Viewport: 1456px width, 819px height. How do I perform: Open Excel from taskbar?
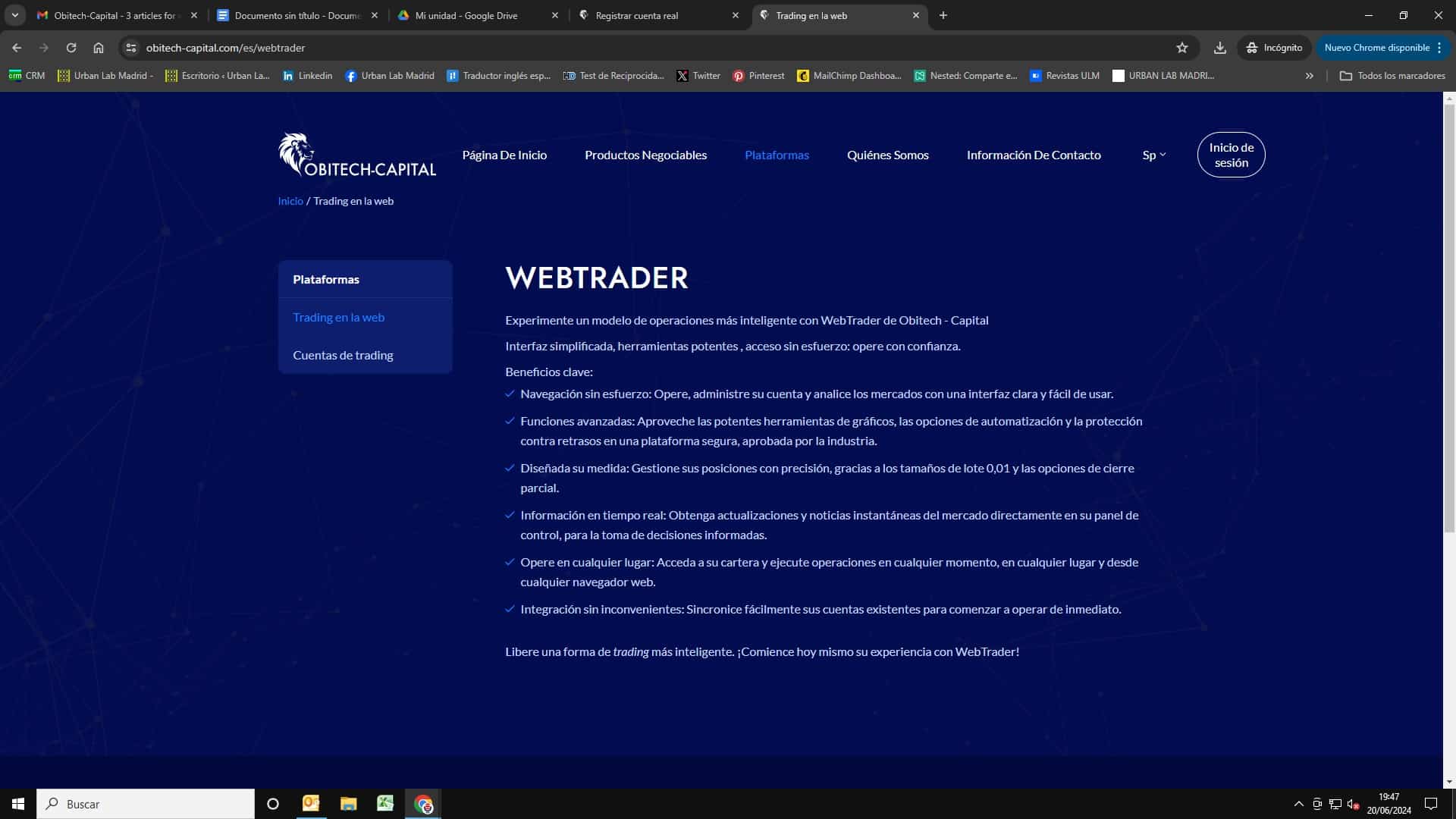pos(385,804)
